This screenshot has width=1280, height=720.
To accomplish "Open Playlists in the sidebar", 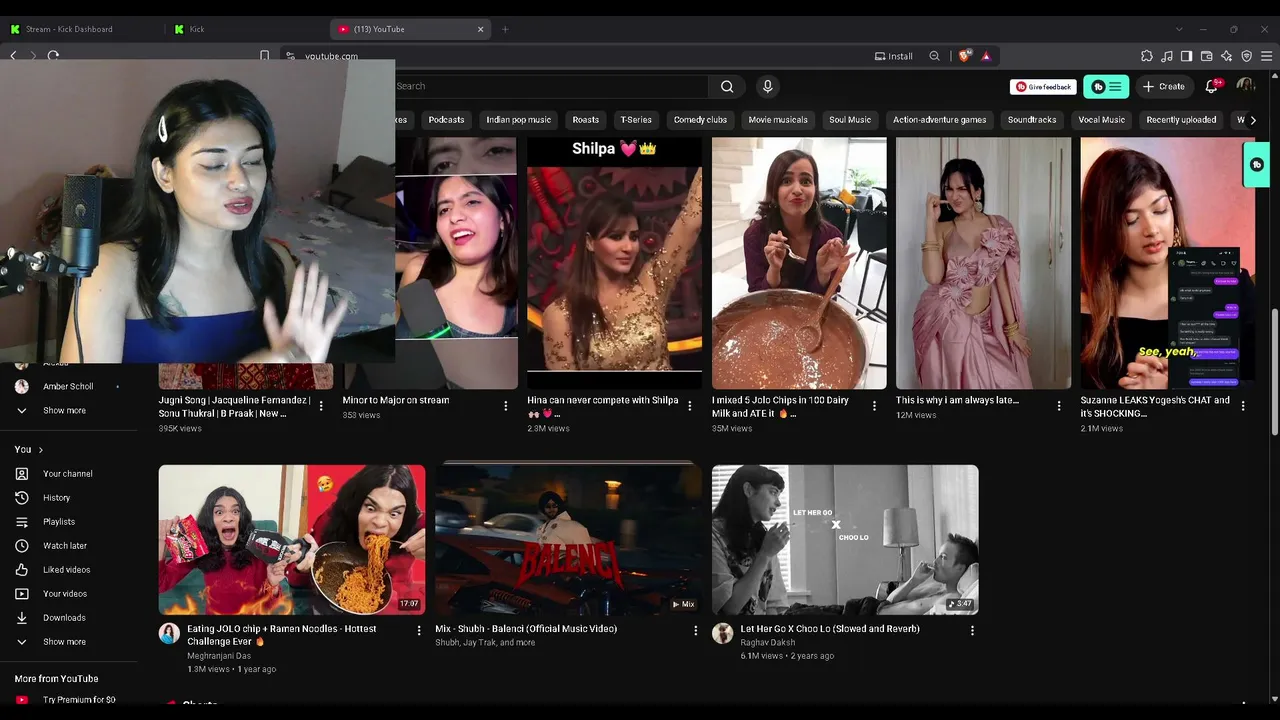I will (x=59, y=522).
